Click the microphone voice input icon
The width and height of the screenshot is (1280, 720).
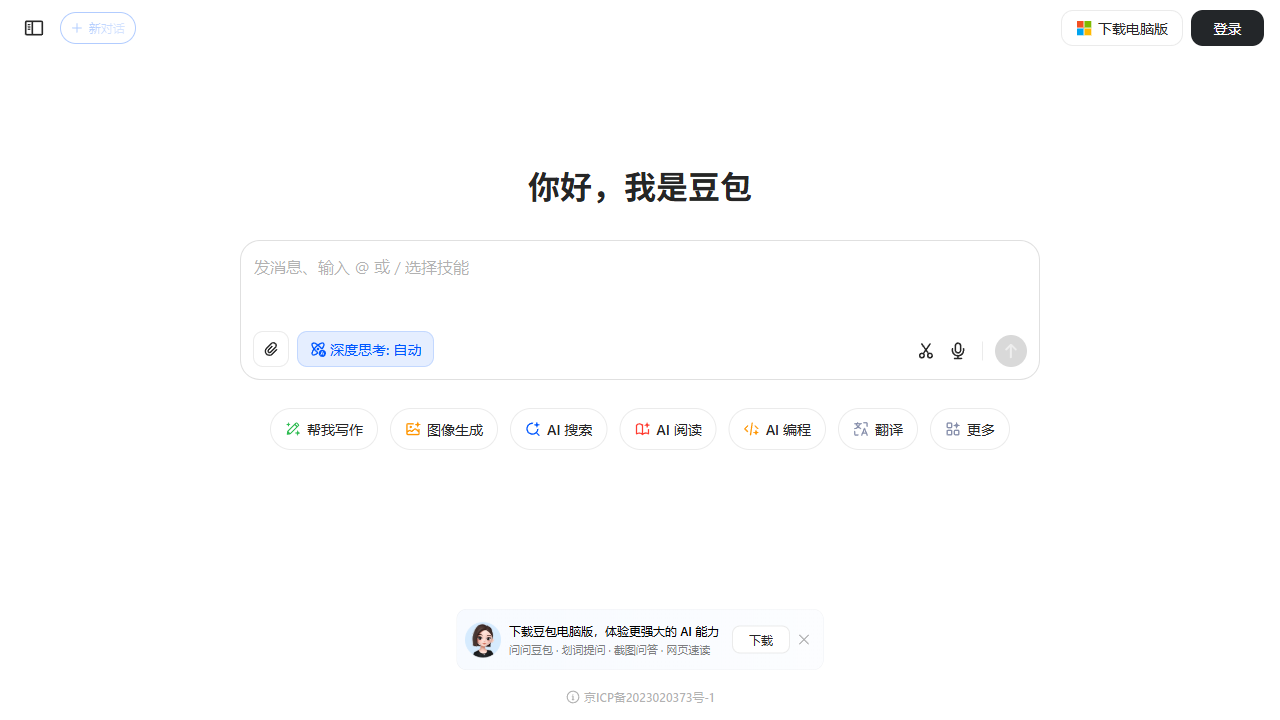958,351
